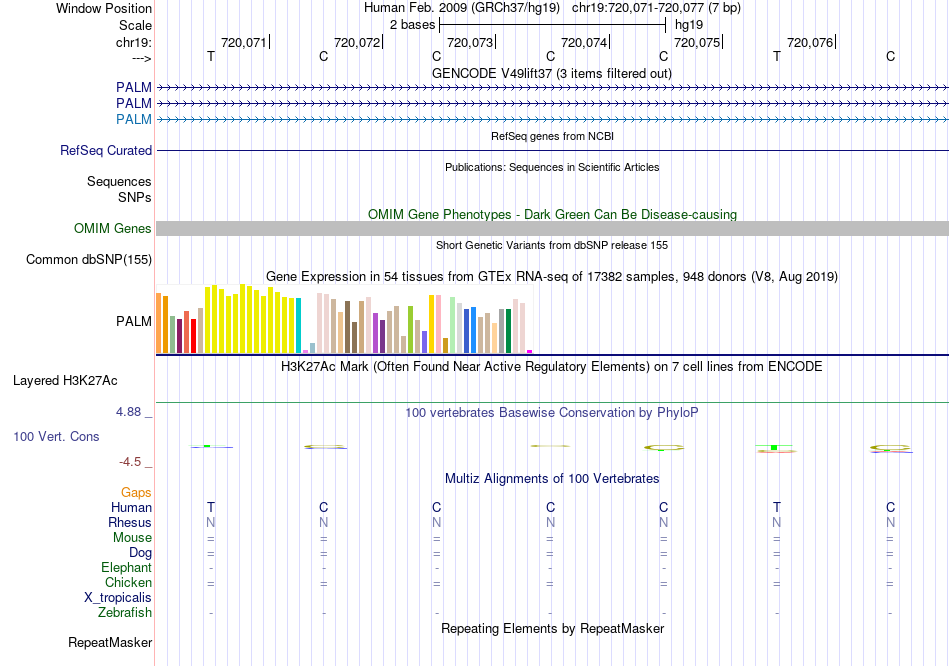950x666 pixels.
Task: Select the Common dbSNP(155) track label
Action: point(89,259)
